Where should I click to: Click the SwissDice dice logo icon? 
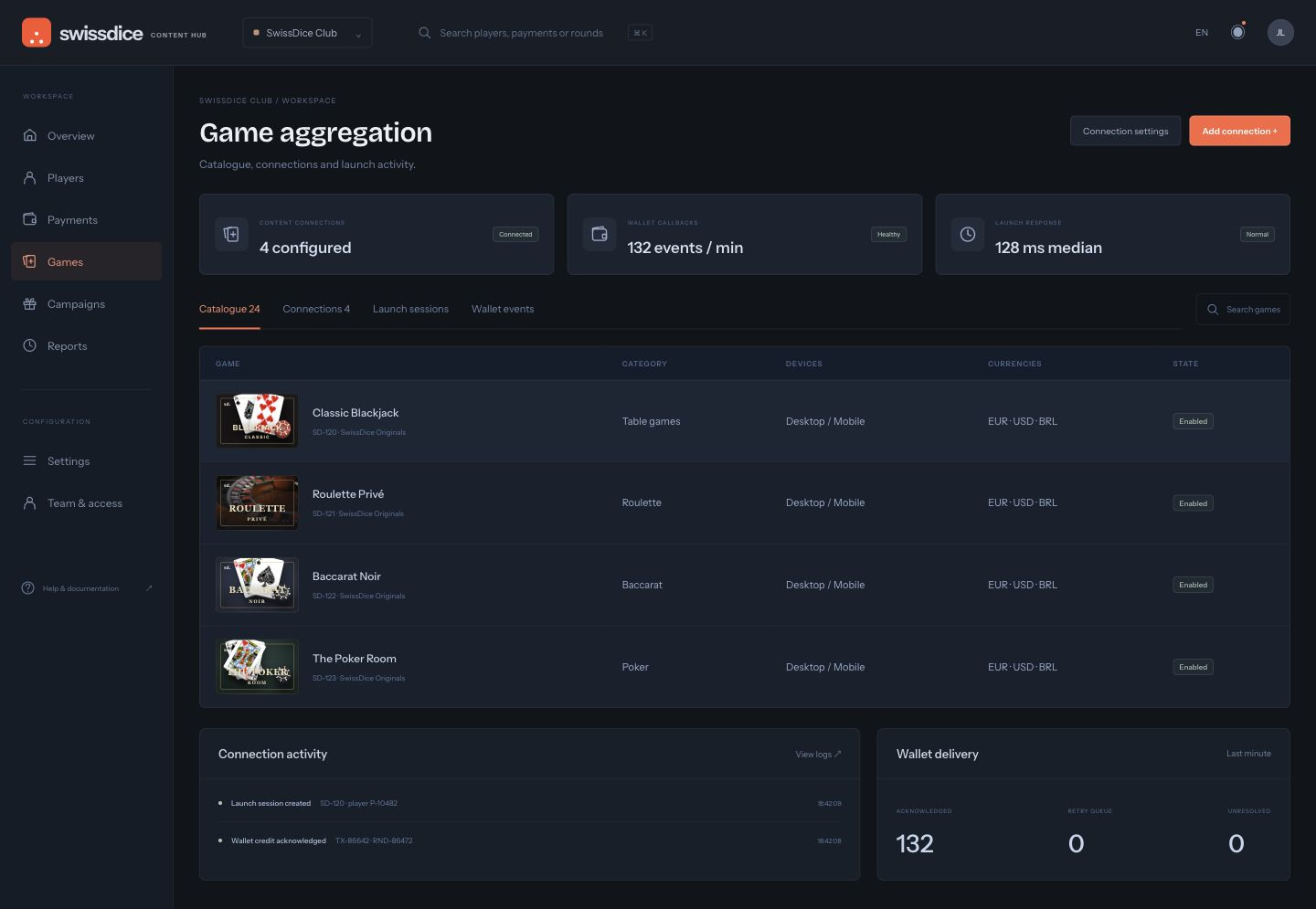(x=37, y=33)
